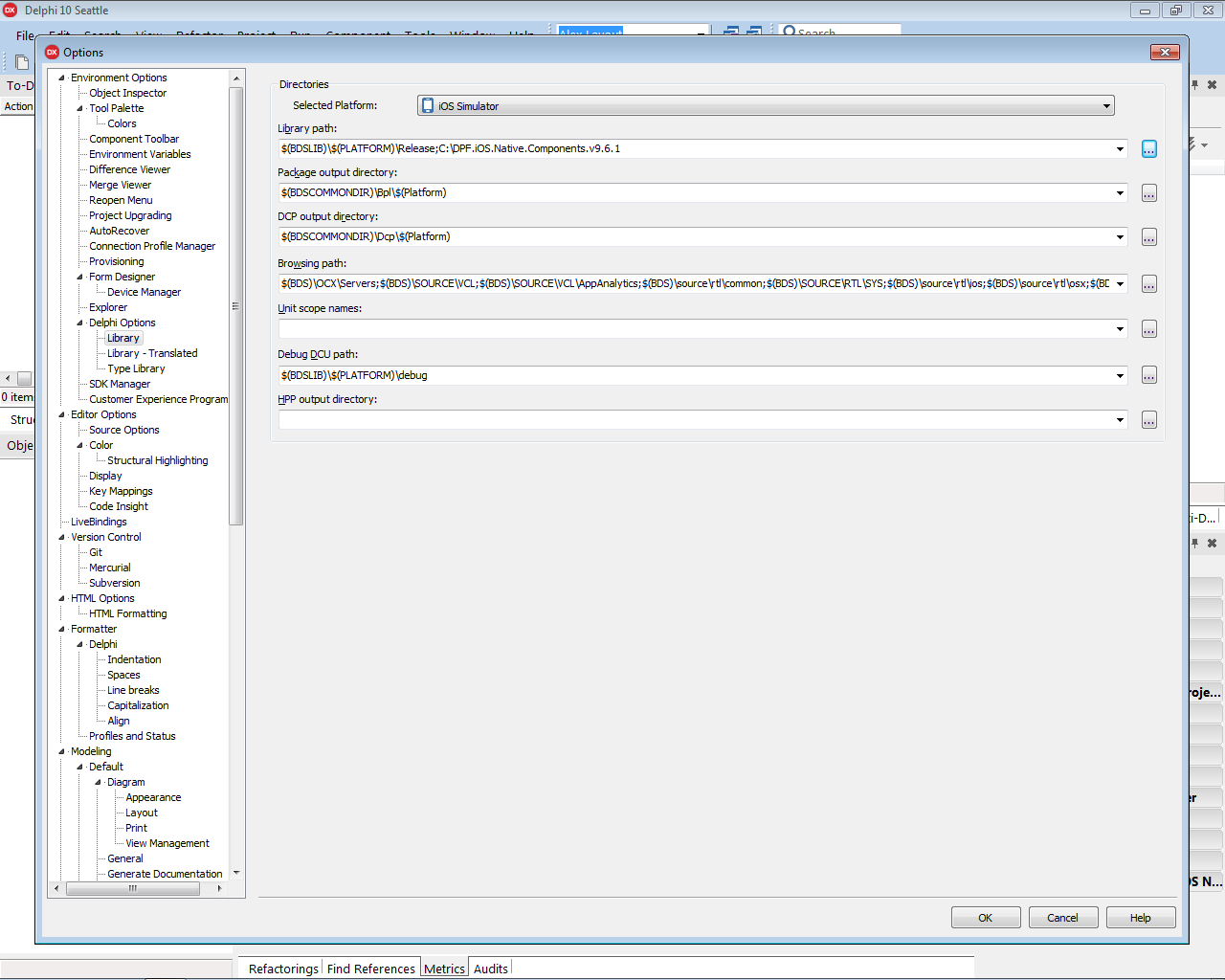Click the Cancel button
Viewport: 1225px width, 980px height.
click(x=1062, y=918)
